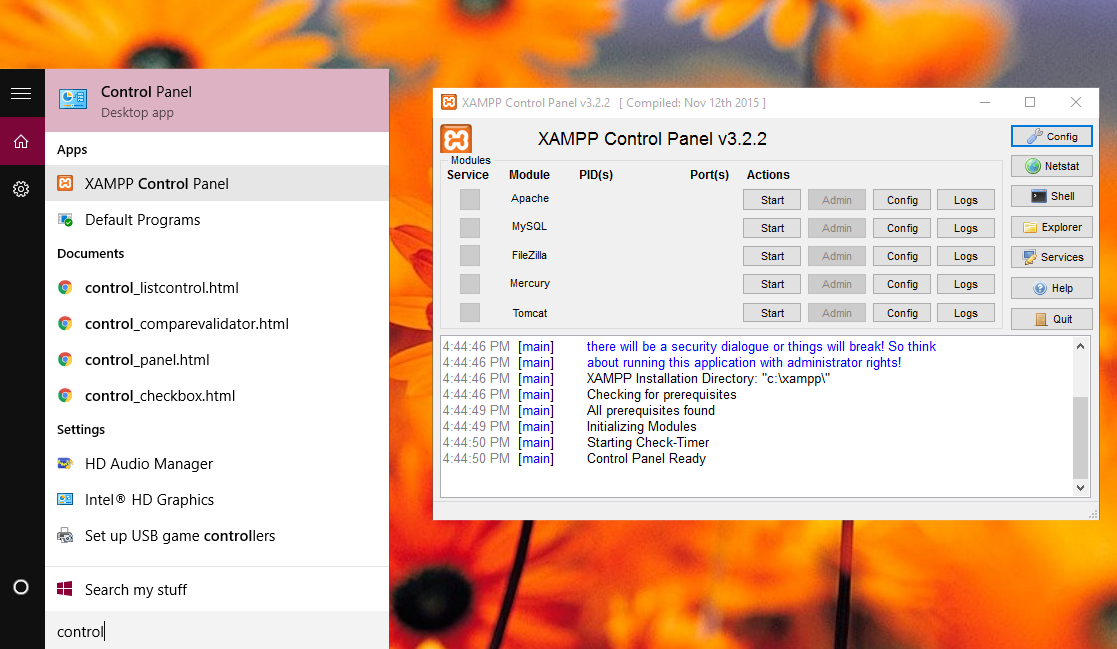This screenshot has width=1117, height=649.
Task: Open Services from XAMPP panel
Action: [1051, 257]
